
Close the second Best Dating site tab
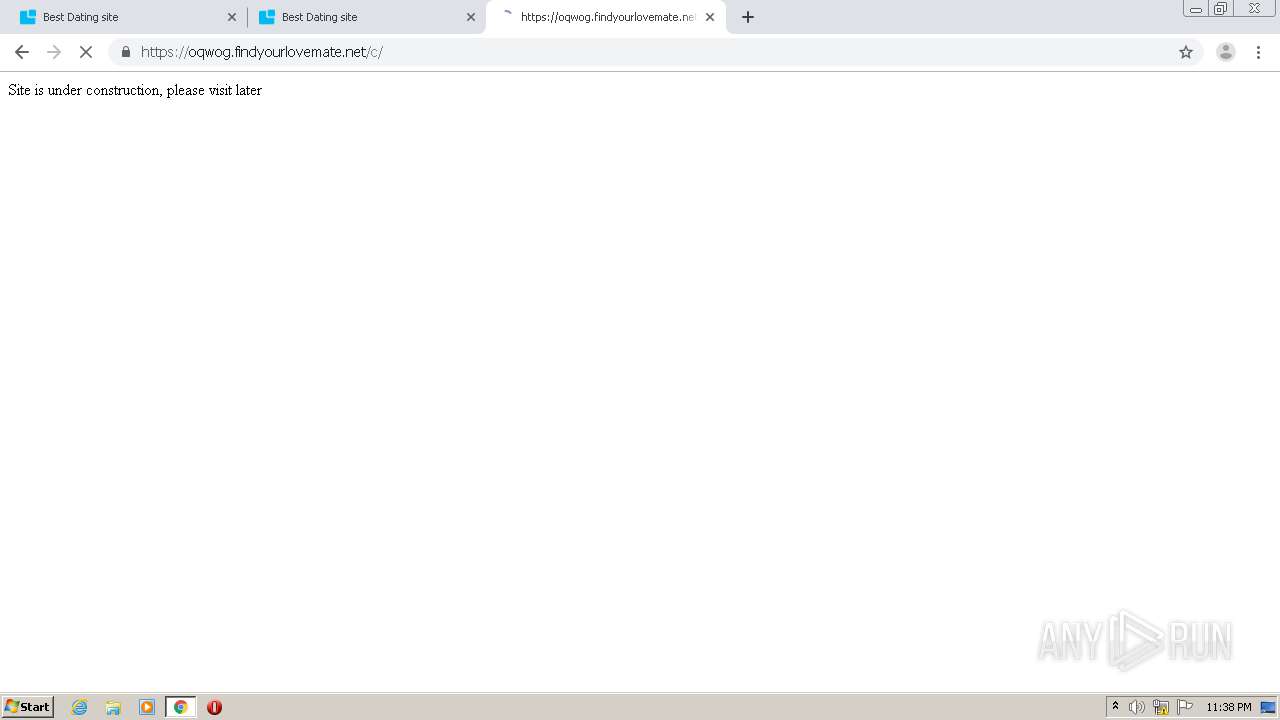471,17
